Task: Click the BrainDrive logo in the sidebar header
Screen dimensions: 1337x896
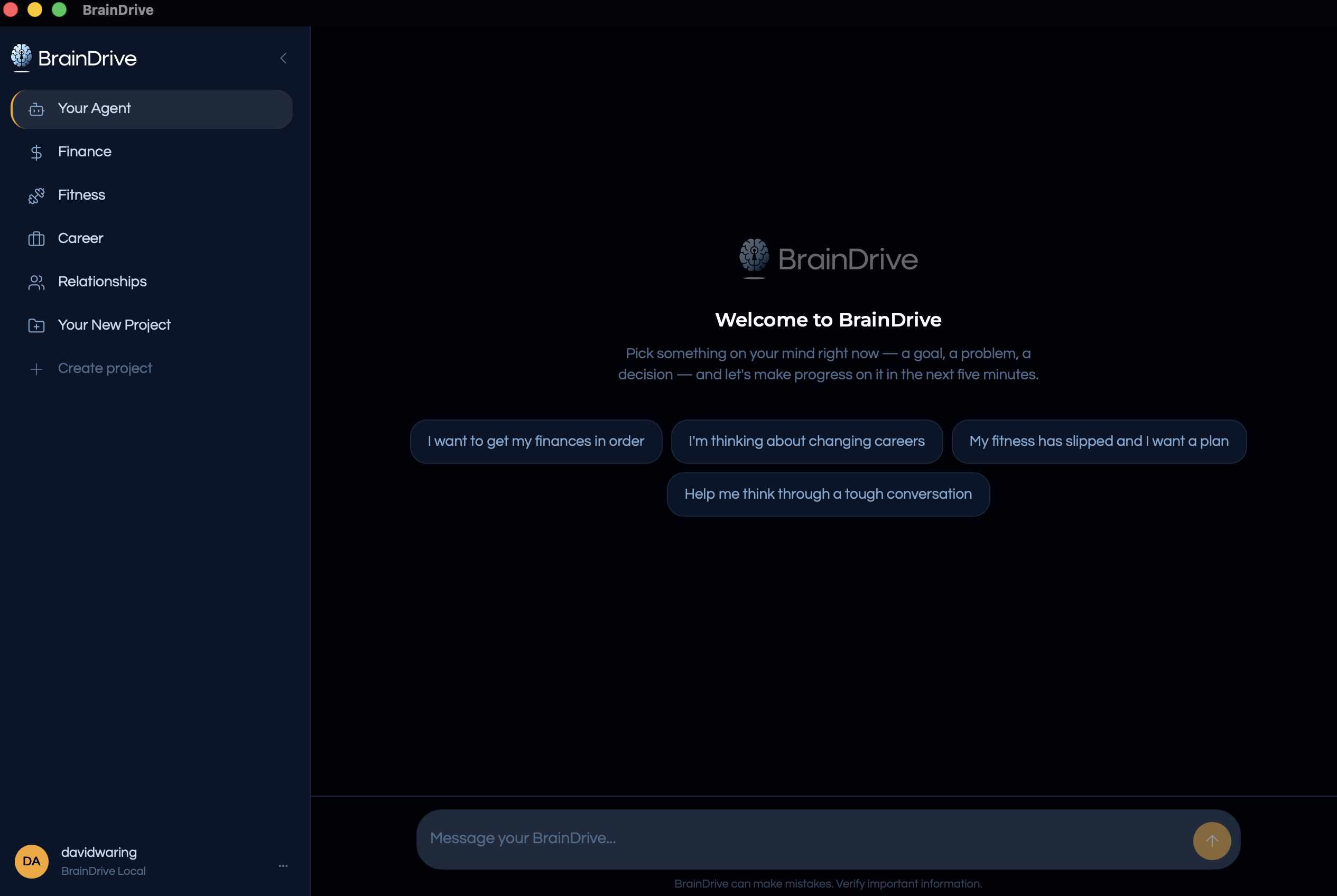Action: pos(74,58)
